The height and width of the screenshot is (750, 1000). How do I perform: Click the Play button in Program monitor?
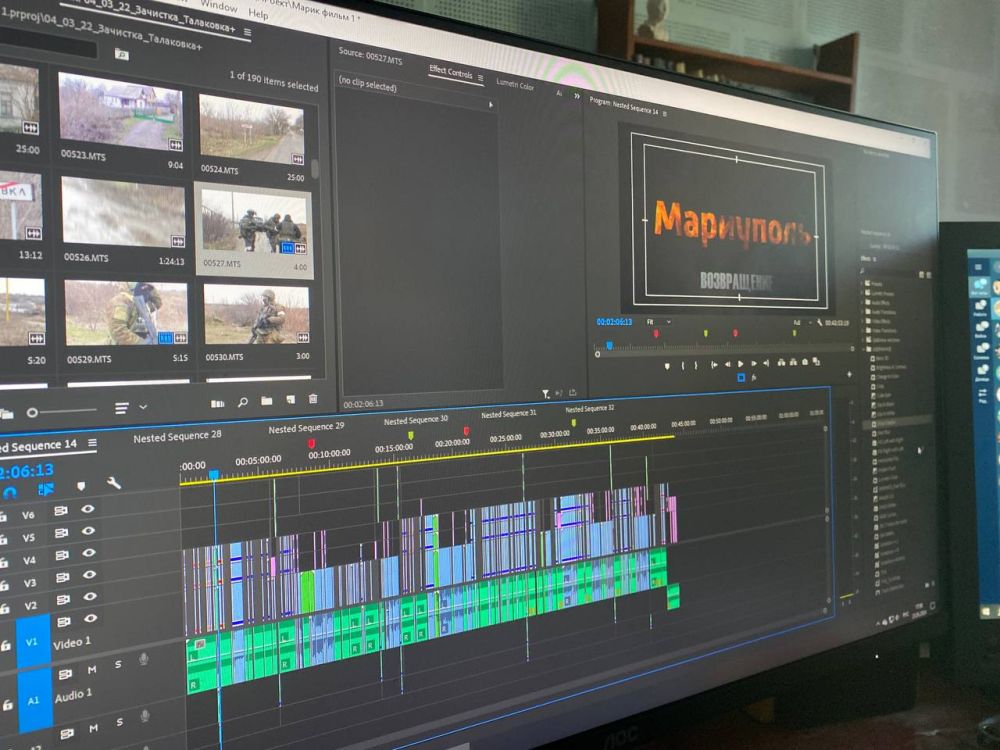point(740,364)
